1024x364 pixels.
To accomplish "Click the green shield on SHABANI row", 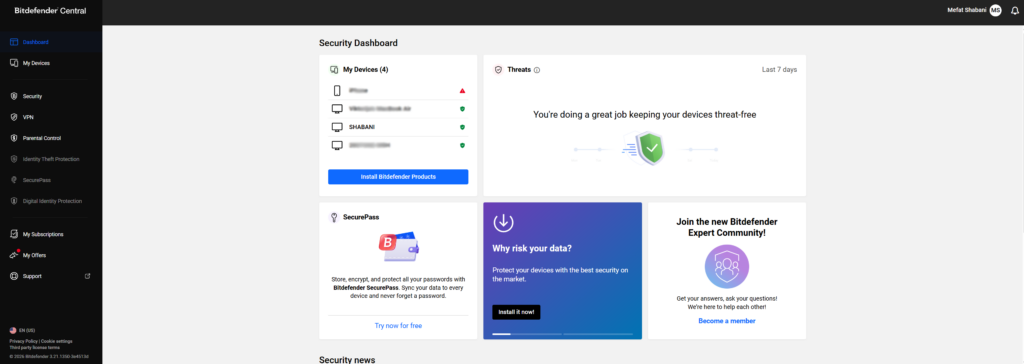I will (462, 127).
